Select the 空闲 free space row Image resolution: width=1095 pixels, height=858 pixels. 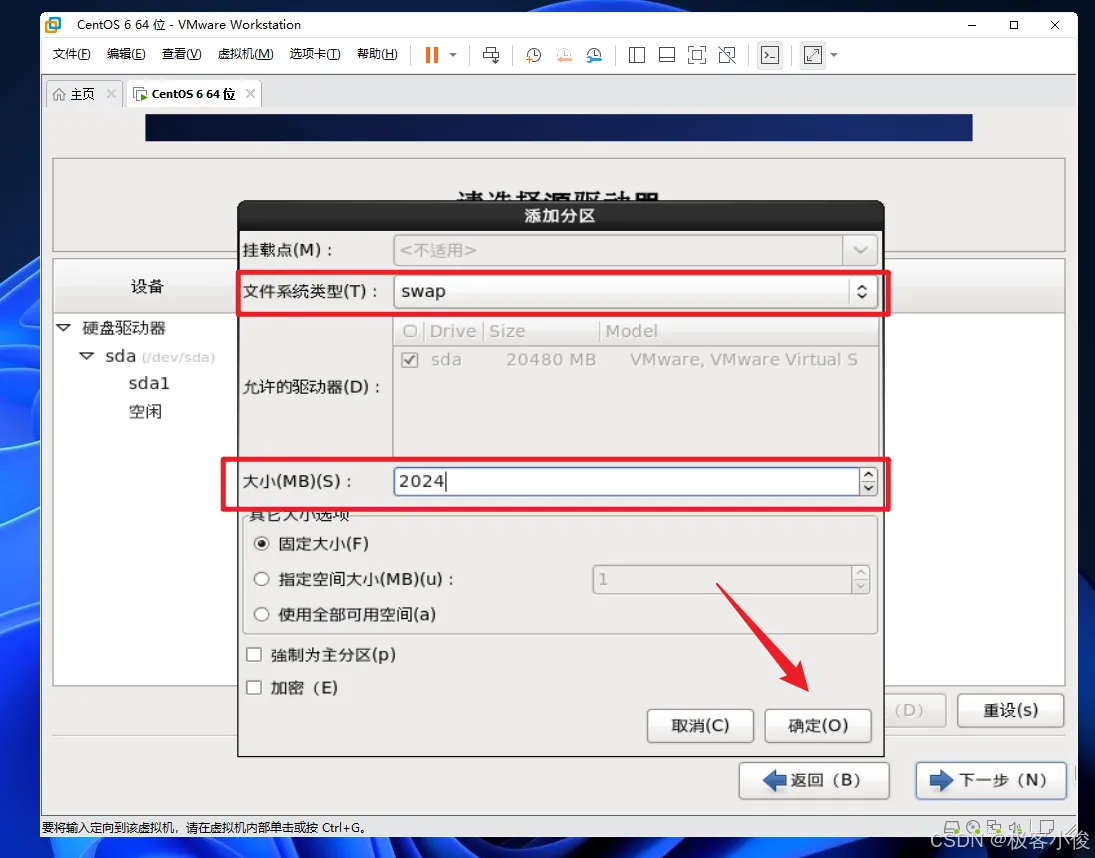[x=145, y=411]
